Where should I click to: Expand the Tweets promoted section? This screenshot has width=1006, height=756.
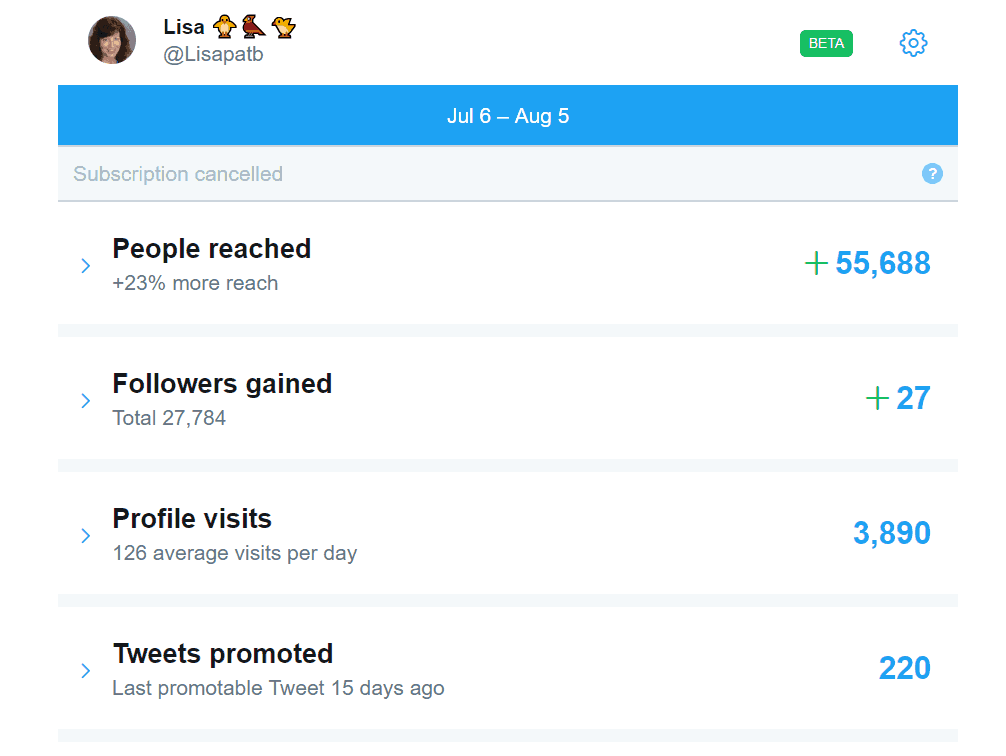[x=85, y=668]
